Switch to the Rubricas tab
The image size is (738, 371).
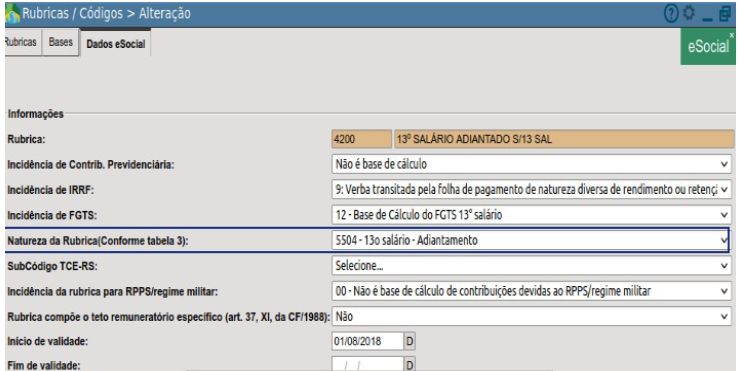(x=22, y=42)
